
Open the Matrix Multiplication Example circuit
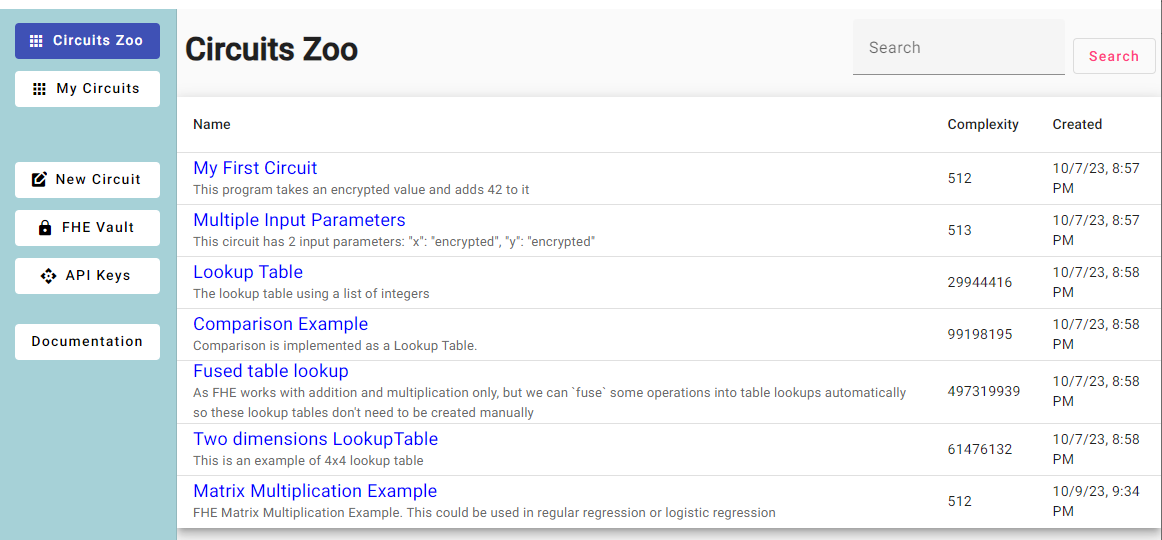315,491
